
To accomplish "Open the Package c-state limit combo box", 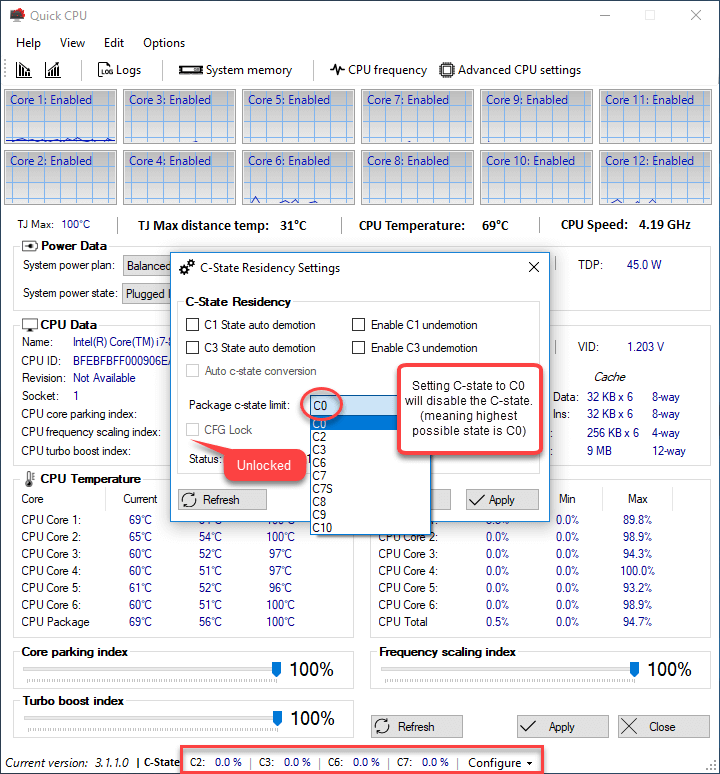I will click(353, 406).
